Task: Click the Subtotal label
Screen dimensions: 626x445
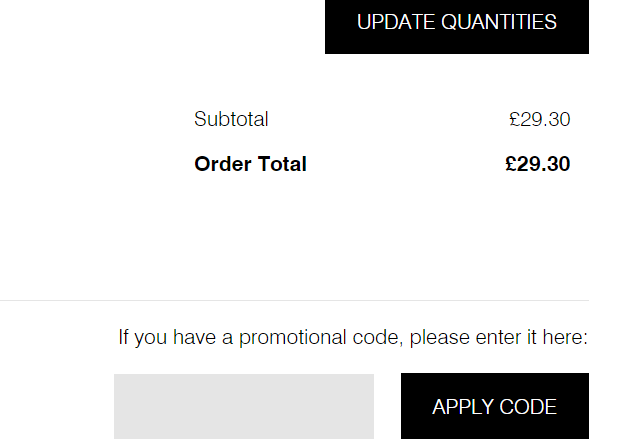Action: 231,119
